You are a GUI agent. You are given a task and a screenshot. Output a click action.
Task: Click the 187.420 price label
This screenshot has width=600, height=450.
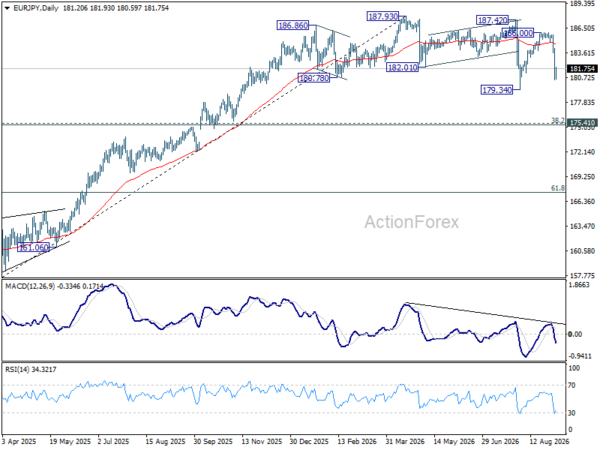tap(492, 20)
